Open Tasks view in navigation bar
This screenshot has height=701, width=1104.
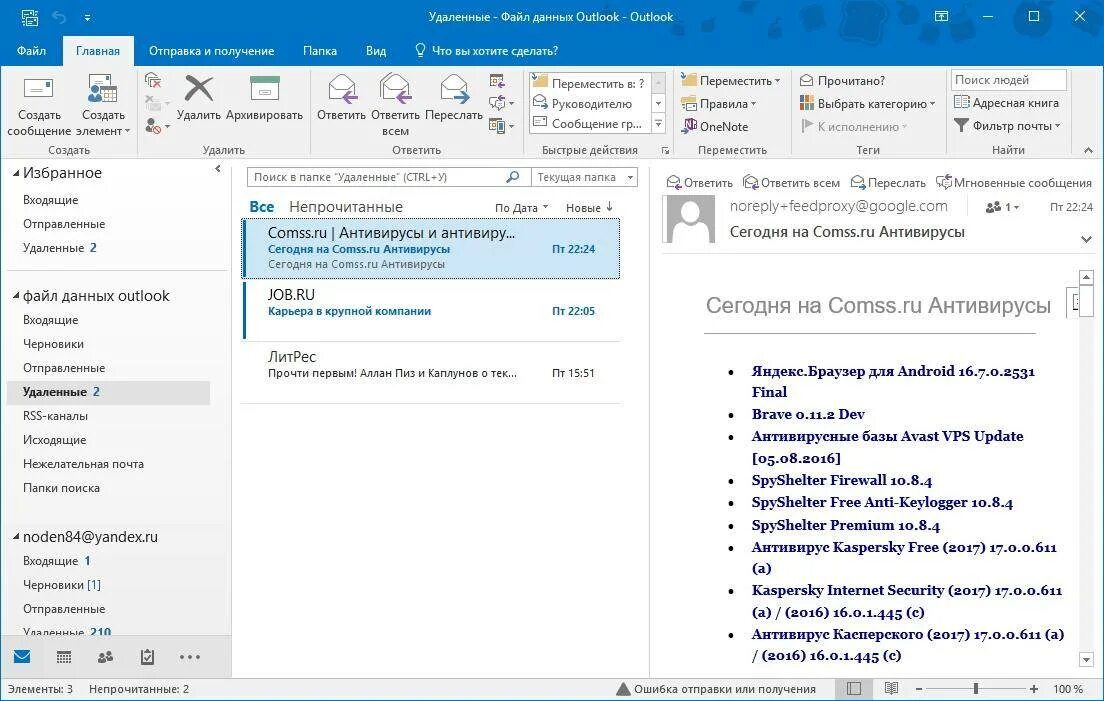click(x=147, y=657)
